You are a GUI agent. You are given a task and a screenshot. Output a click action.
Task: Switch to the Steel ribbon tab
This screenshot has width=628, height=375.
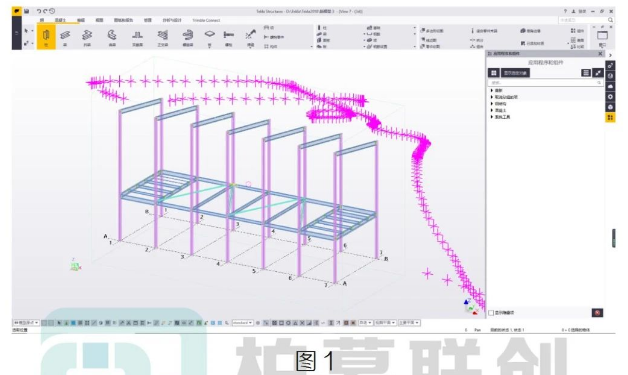[42, 20]
